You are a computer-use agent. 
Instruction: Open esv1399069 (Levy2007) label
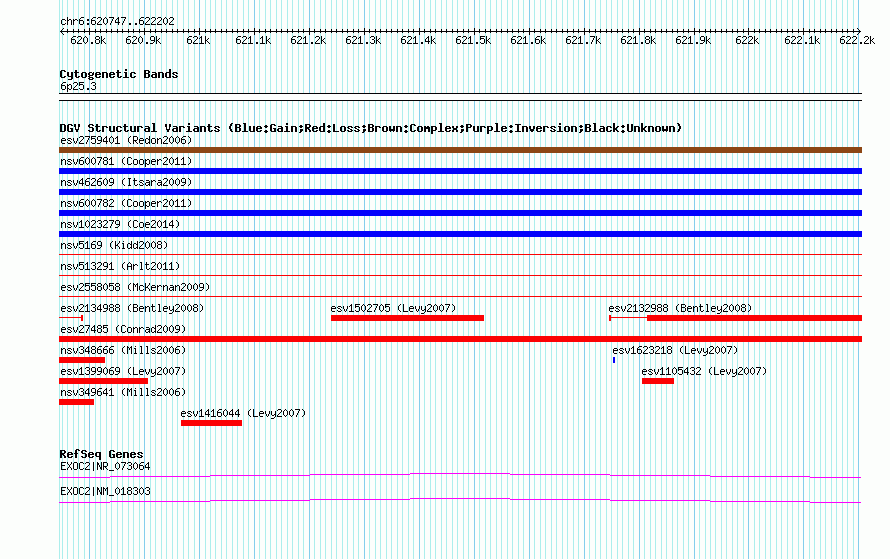[x=123, y=371]
